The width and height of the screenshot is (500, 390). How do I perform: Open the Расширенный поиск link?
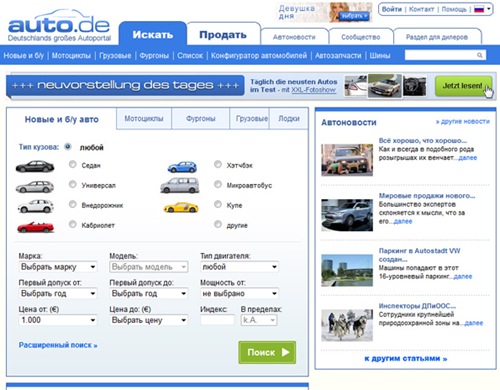[x=58, y=345]
